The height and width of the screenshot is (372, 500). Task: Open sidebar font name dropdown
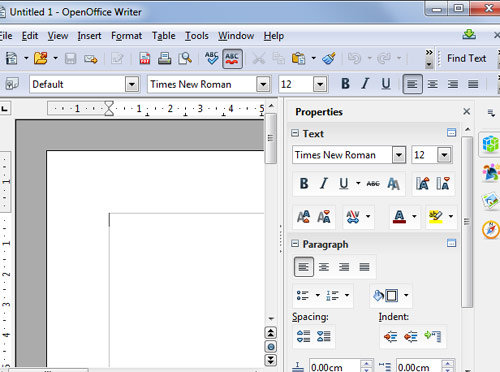399,155
